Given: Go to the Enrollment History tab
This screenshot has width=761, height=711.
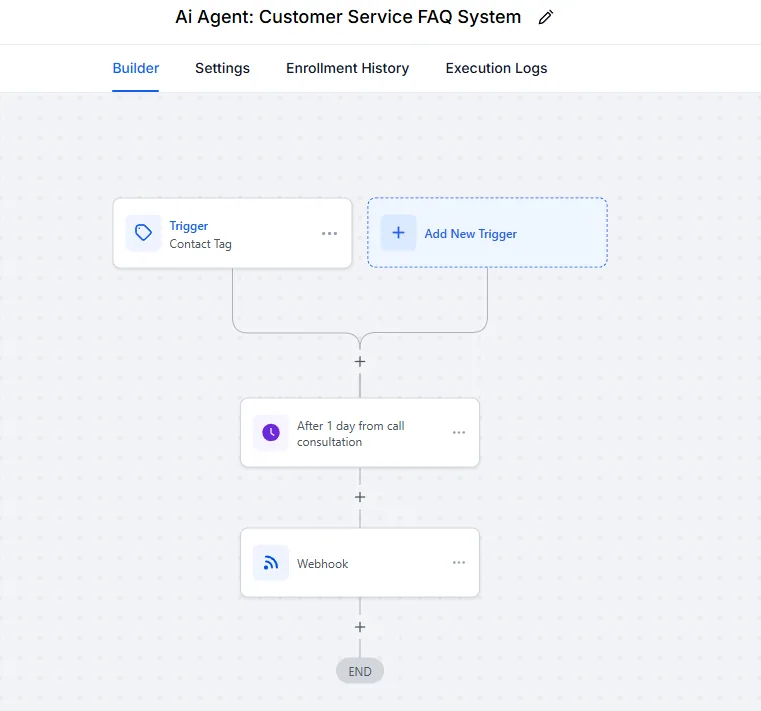Looking at the screenshot, I should (347, 68).
